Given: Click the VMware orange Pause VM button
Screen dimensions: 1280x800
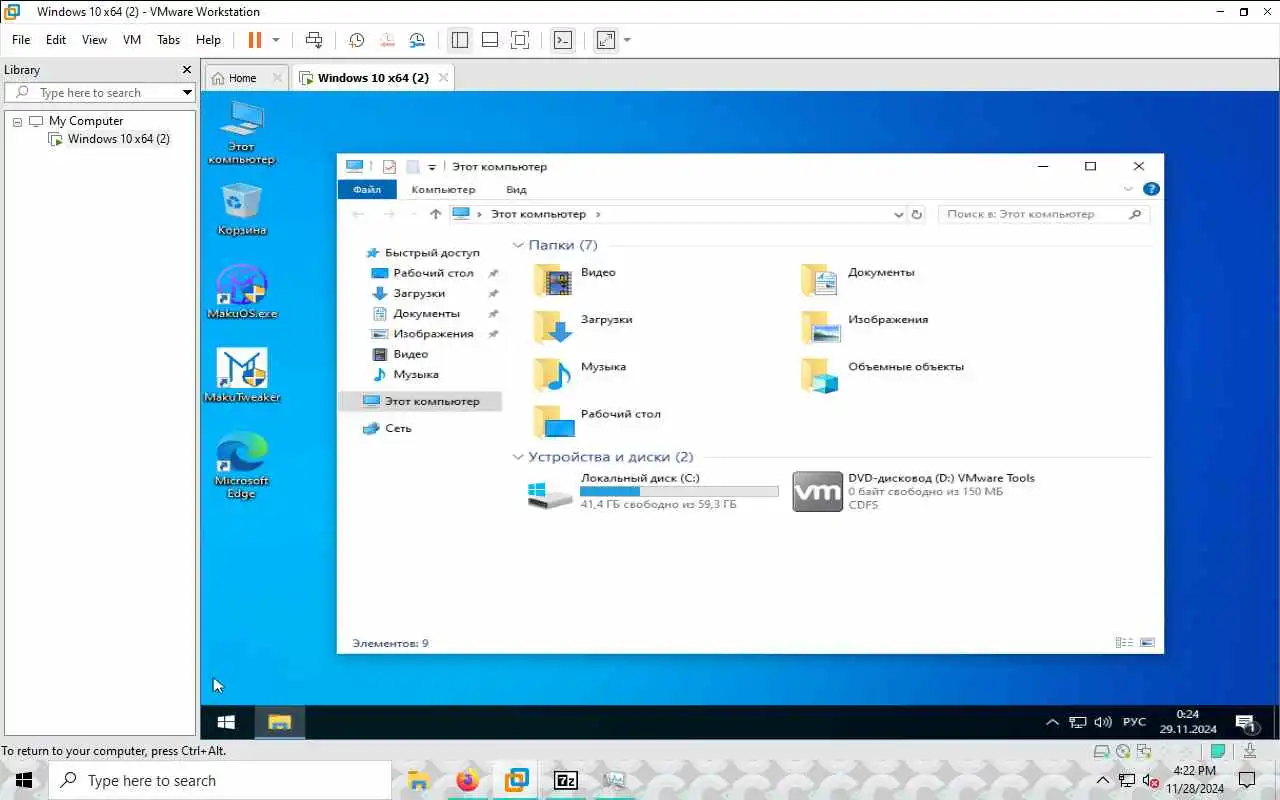Looking at the screenshot, I should click(254, 40).
